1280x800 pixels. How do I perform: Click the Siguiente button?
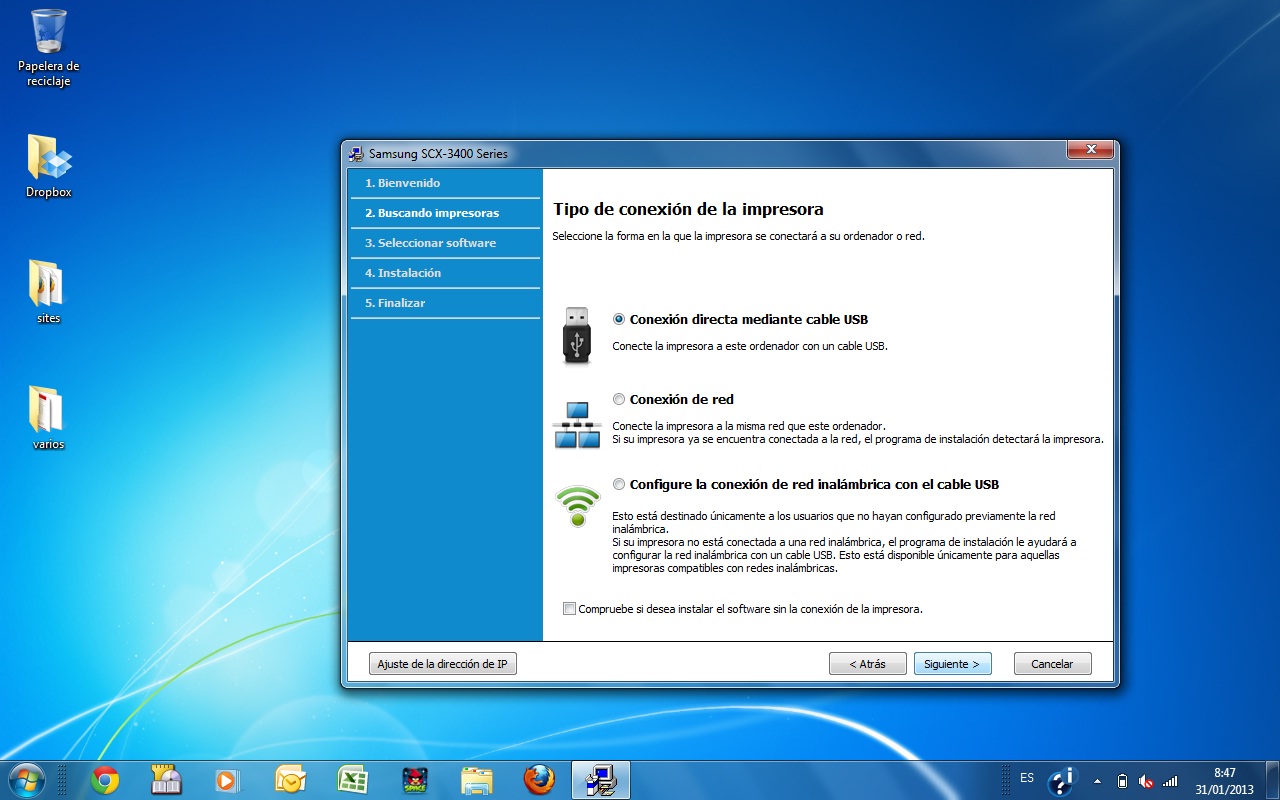click(952, 664)
